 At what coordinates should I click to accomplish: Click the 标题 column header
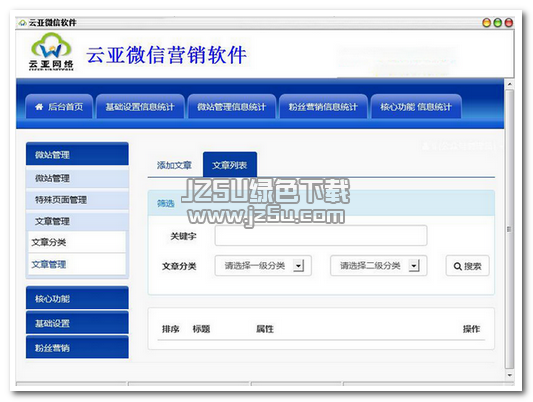(201, 329)
